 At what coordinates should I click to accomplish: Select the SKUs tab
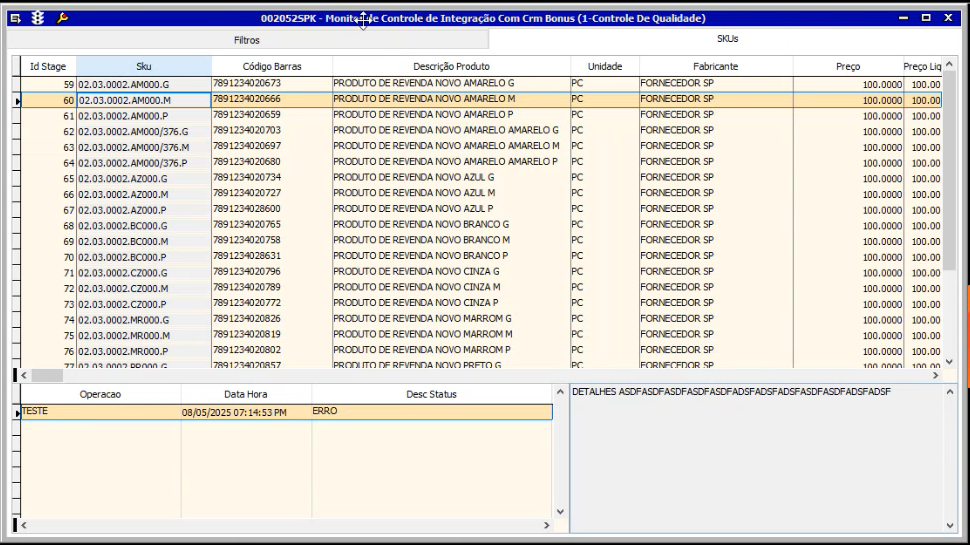[x=728, y=39]
